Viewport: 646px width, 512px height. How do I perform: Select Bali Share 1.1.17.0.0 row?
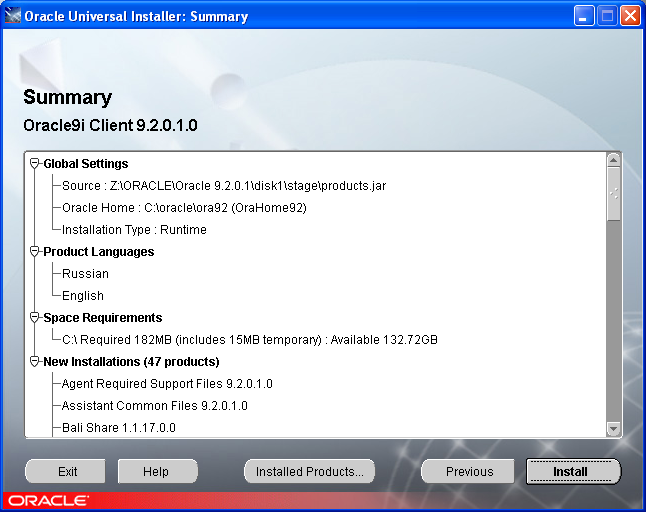click(119, 428)
